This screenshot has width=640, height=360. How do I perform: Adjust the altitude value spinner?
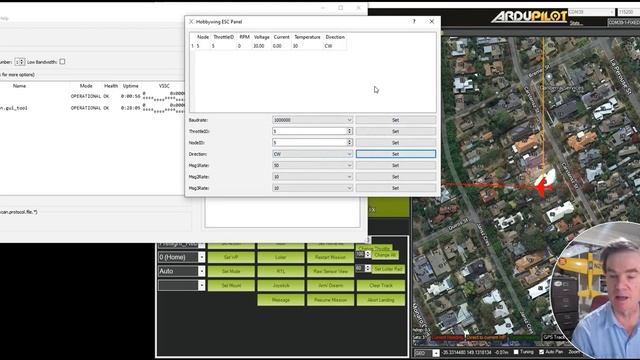[x=367, y=254]
